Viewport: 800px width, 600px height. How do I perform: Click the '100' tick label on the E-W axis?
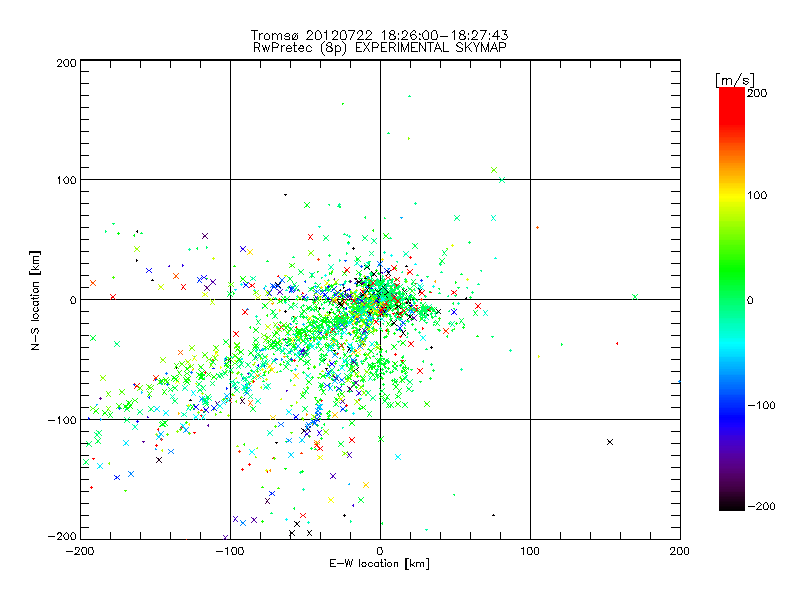coord(530,552)
